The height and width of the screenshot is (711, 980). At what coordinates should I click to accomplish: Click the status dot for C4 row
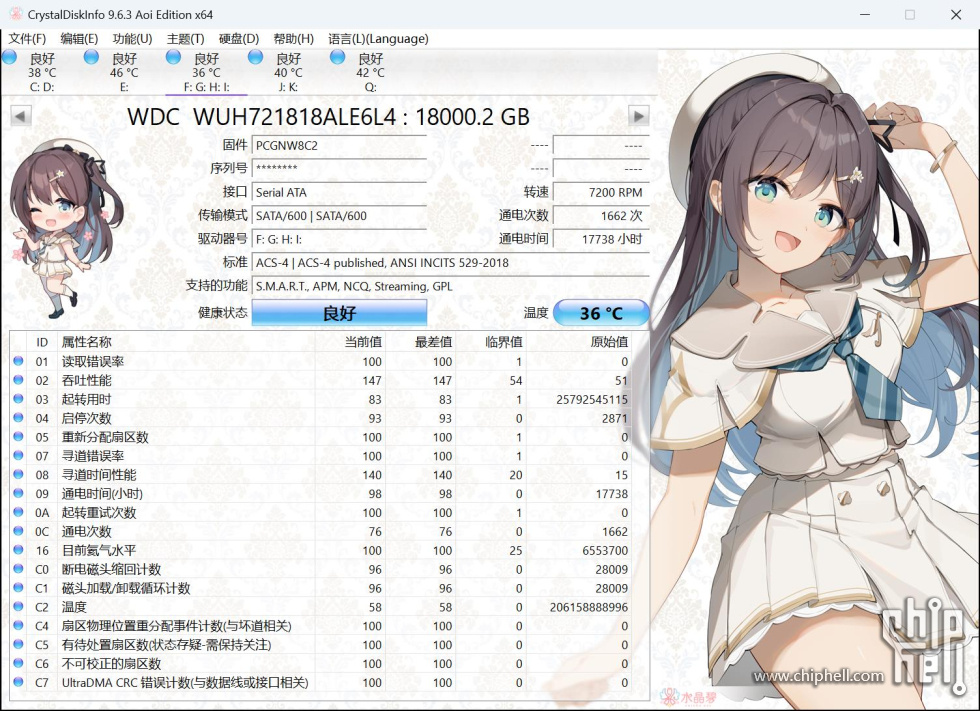18,625
